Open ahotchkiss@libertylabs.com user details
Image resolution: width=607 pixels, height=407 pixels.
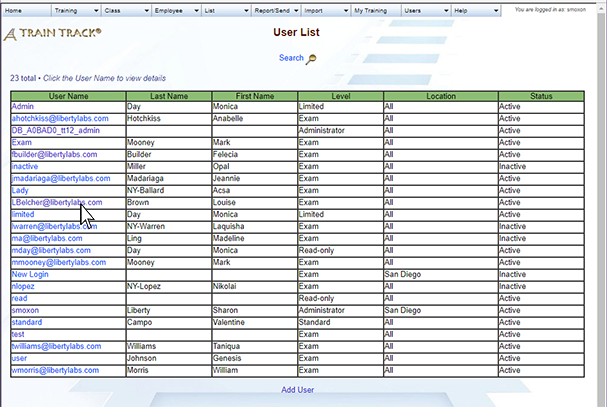60,118
